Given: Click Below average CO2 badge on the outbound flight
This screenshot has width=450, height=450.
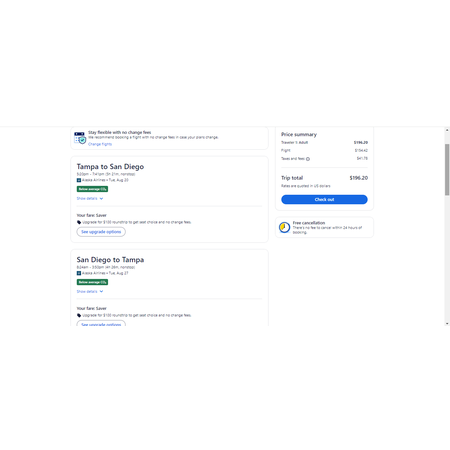Looking at the screenshot, I should click(92, 189).
